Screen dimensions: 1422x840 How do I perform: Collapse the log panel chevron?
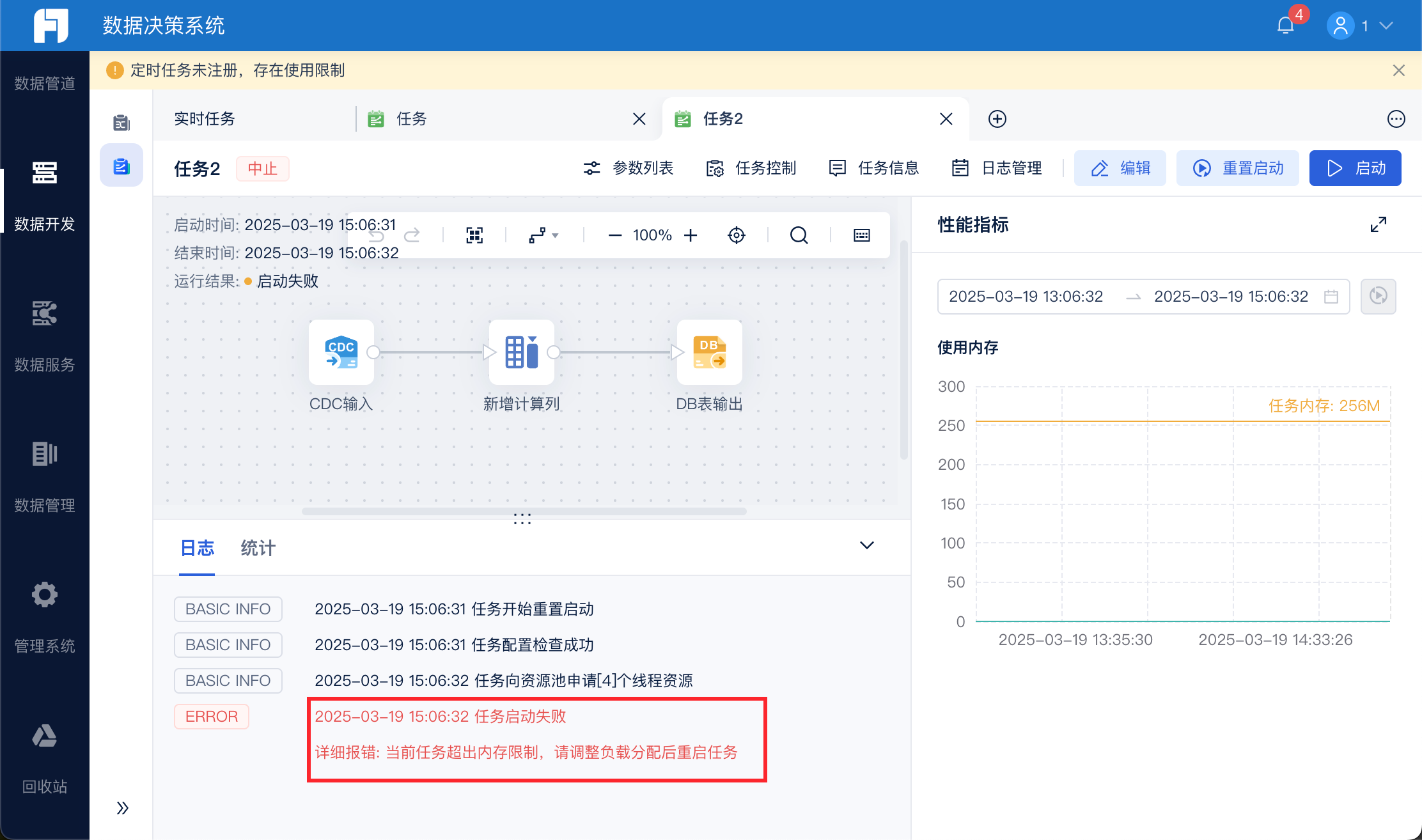[866, 545]
